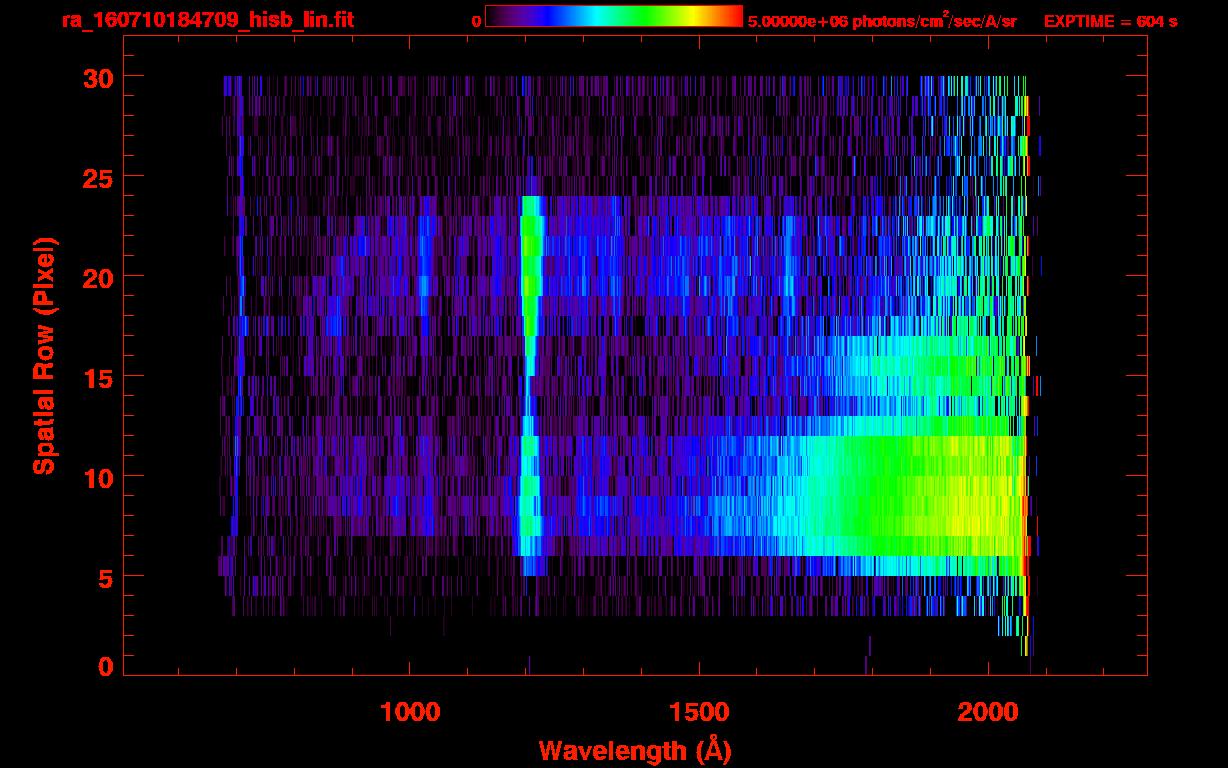This screenshot has height=768, width=1228.
Task: Click the colorbar minimum label 0
Action: click(x=476, y=21)
